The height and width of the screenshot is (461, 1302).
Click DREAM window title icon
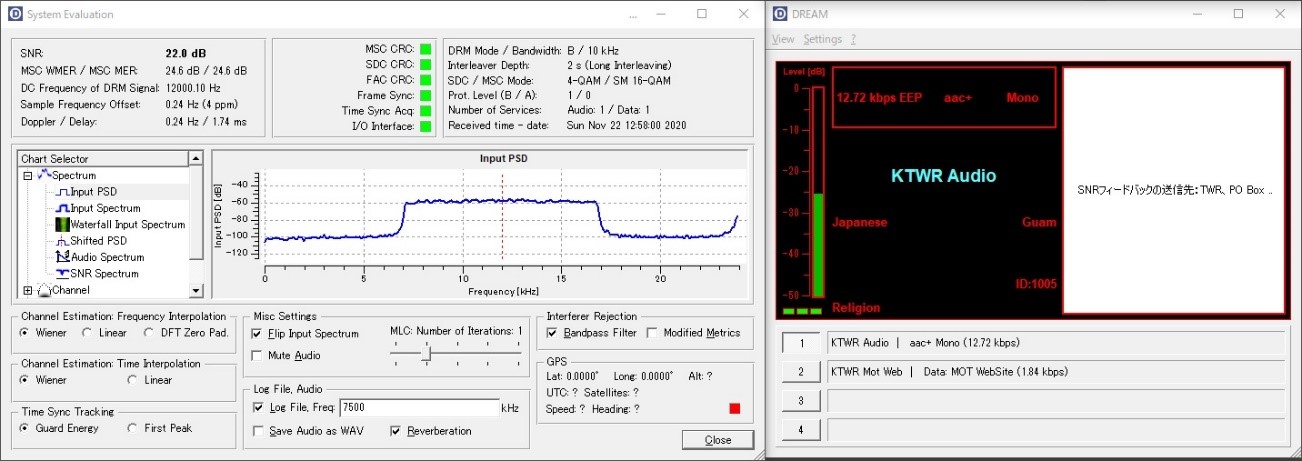(782, 14)
